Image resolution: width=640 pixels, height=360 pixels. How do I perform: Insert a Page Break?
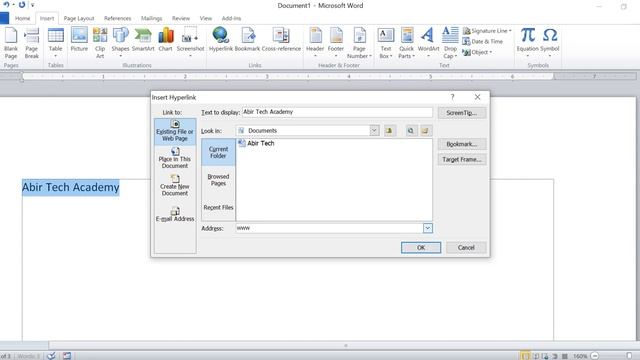click(x=31, y=43)
